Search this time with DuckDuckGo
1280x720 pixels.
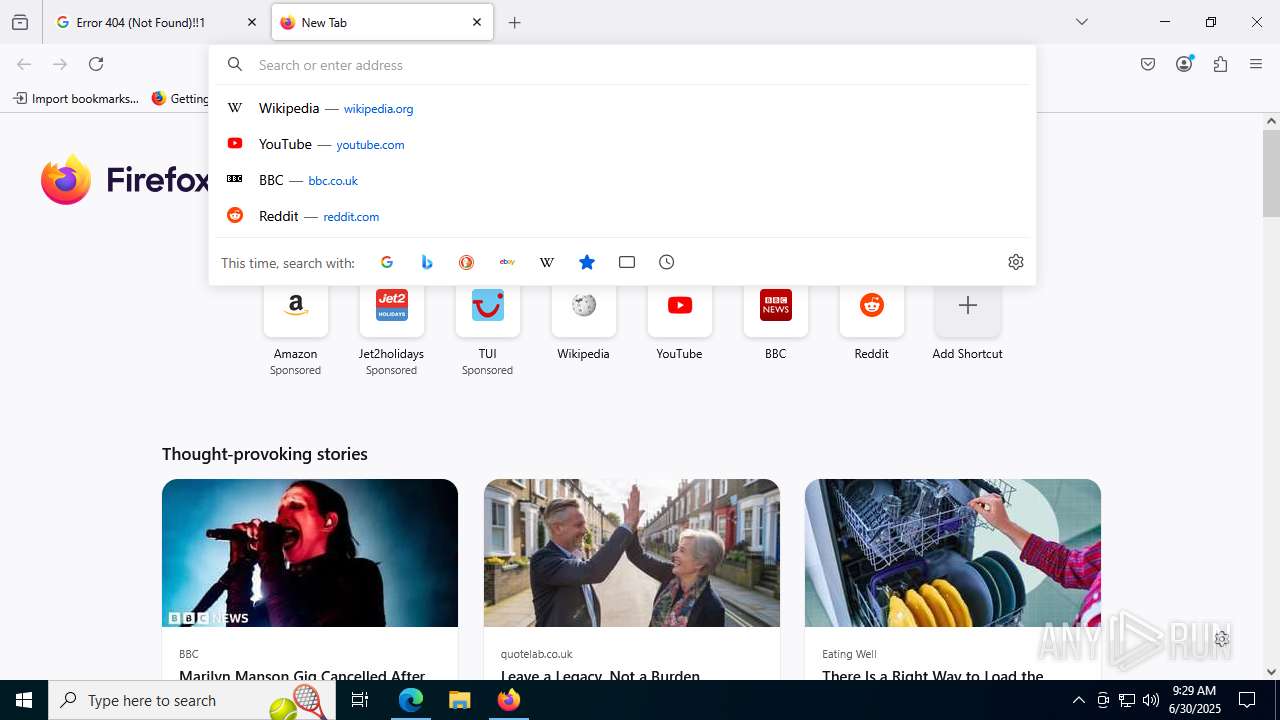[466, 262]
